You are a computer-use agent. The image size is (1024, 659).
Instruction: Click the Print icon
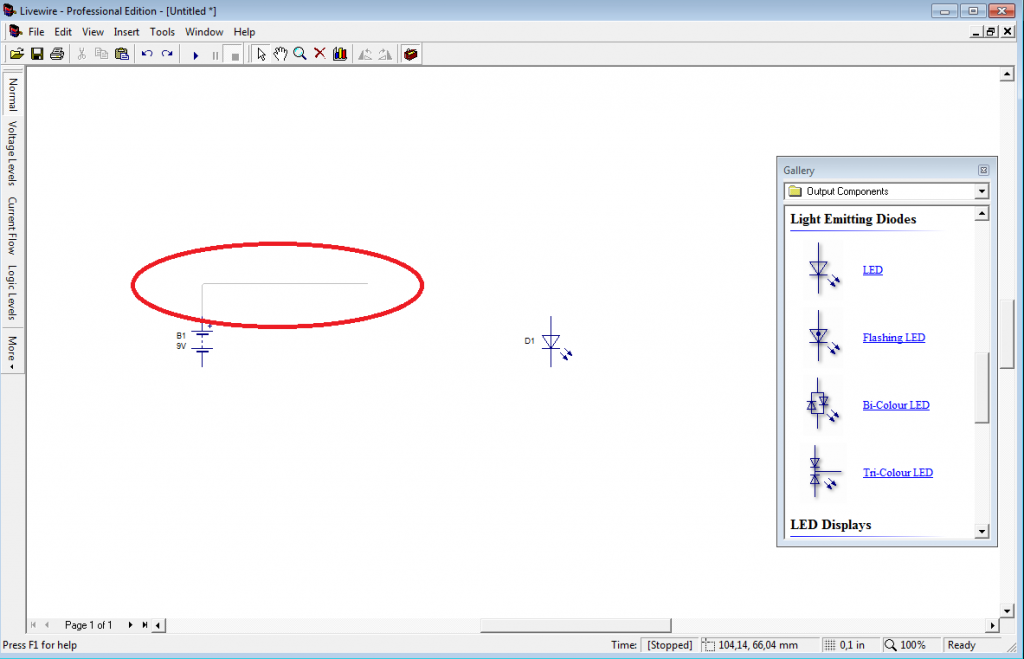[x=57, y=53]
